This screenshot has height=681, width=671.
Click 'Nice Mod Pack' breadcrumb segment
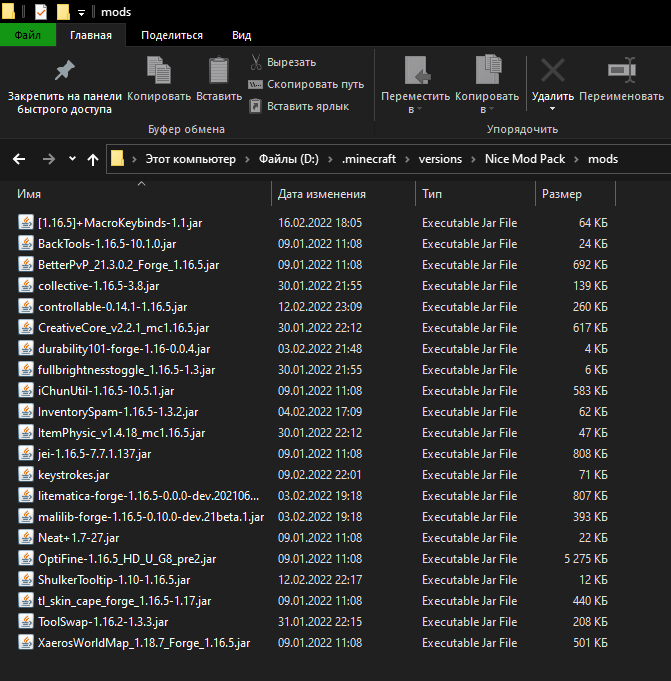tap(525, 159)
